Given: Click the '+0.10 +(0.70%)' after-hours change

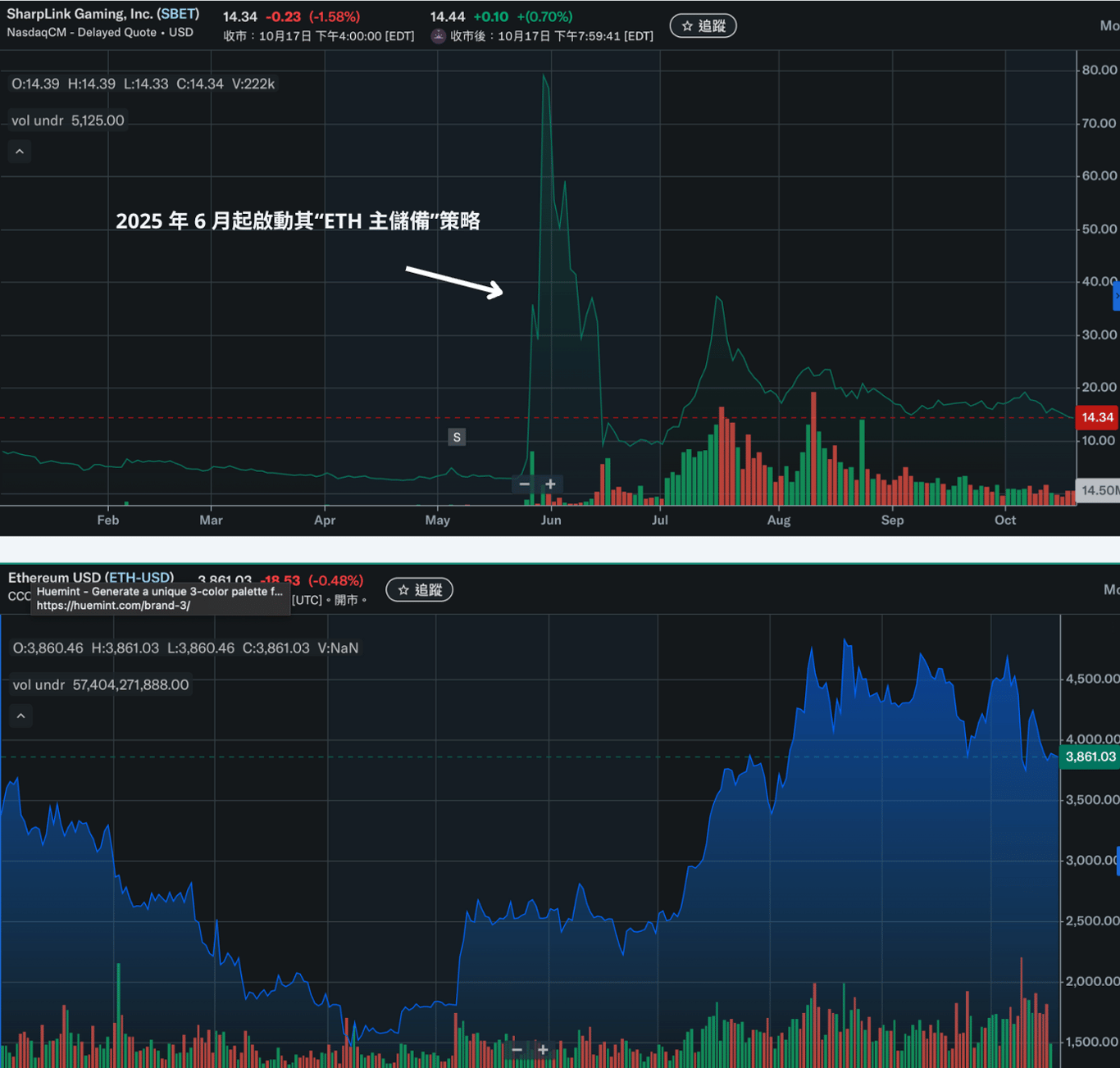Looking at the screenshot, I should [523, 16].
